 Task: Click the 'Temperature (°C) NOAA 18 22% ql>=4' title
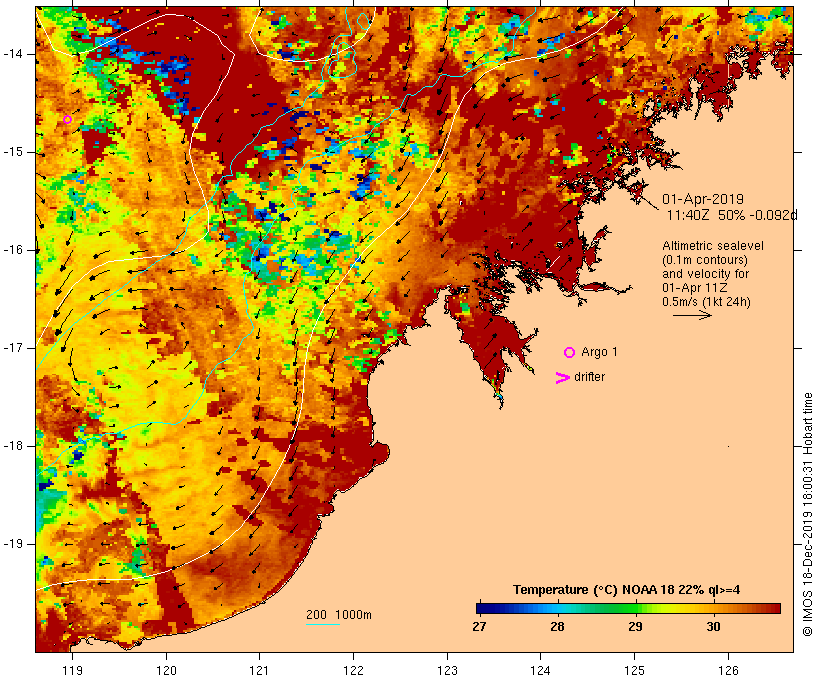coord(627,590)
